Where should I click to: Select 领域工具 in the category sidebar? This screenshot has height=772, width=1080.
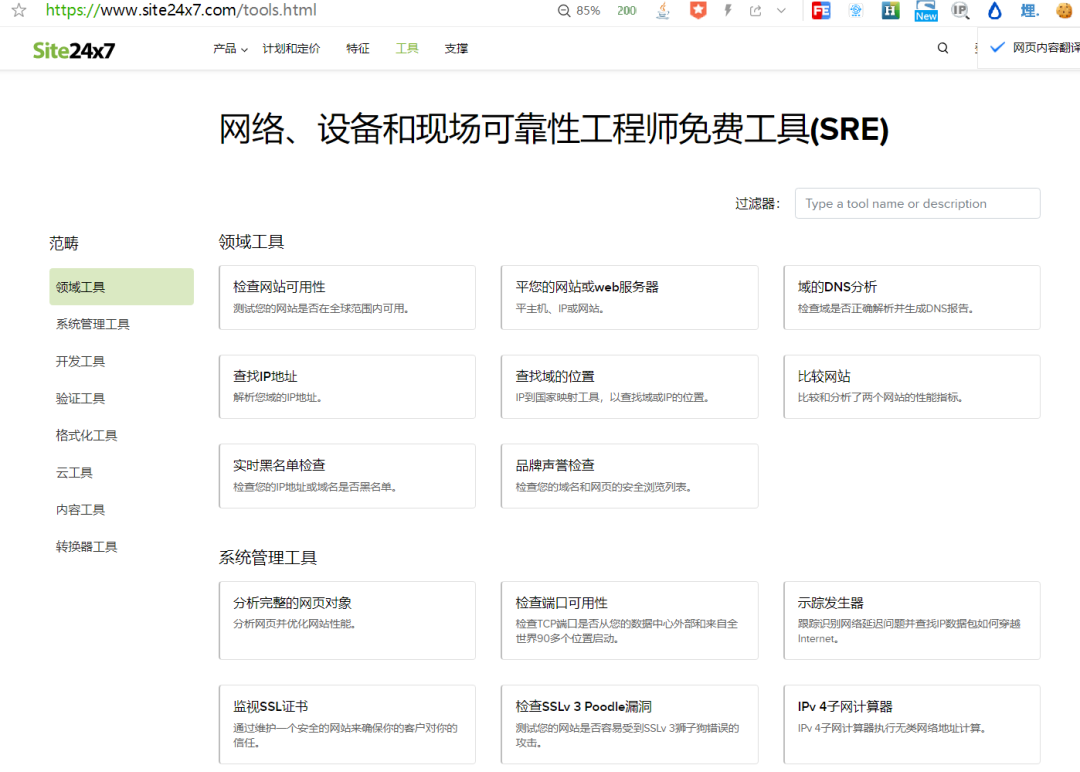[121, 286]
